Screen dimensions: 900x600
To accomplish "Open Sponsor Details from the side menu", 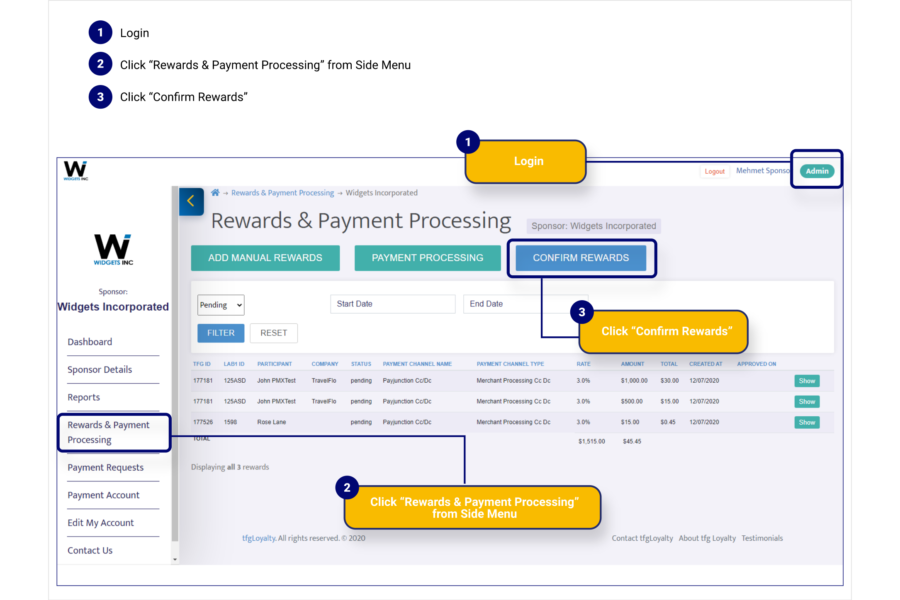I will click(99, 369).
